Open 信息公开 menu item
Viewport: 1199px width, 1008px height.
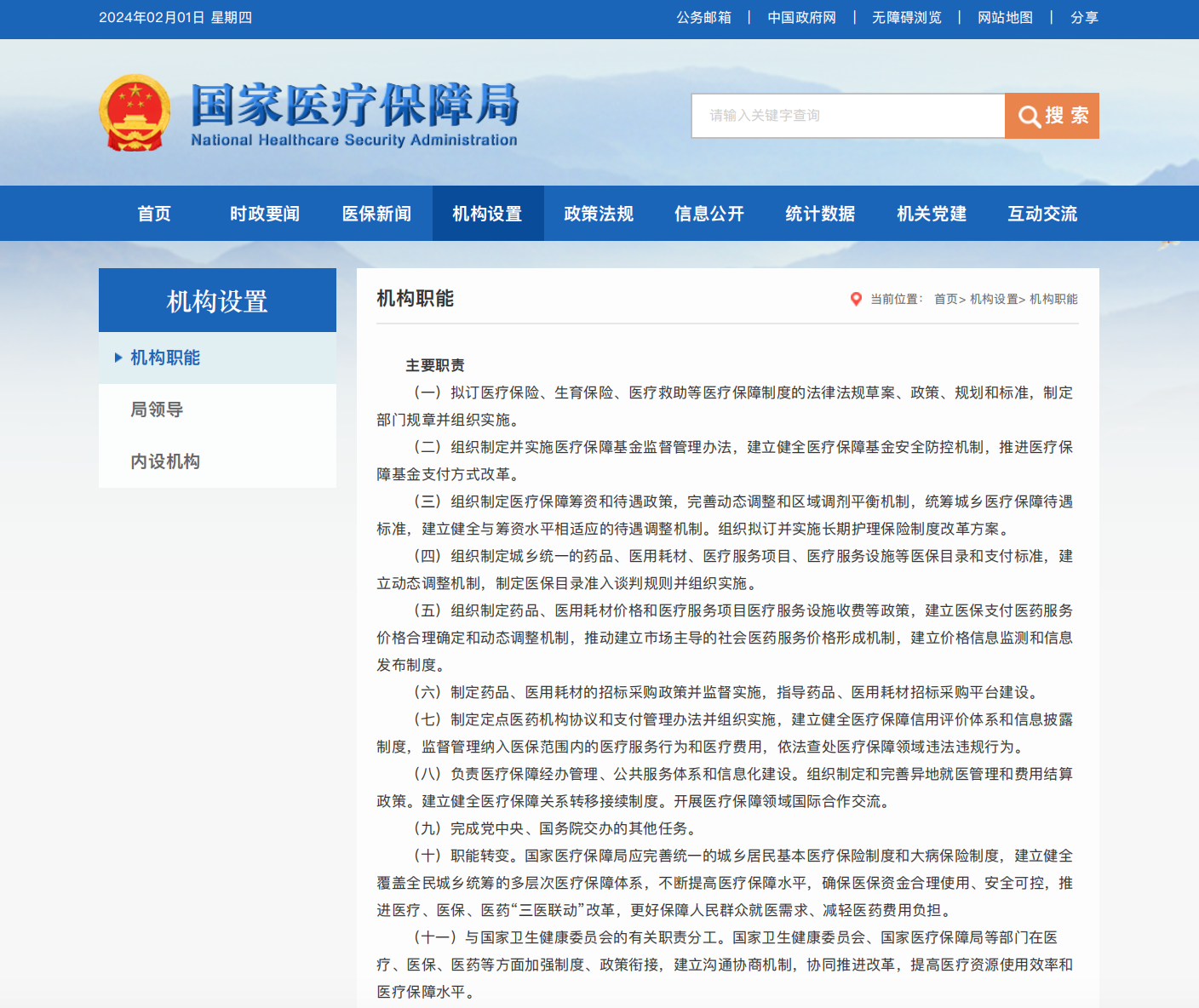(x=709, y=214)
